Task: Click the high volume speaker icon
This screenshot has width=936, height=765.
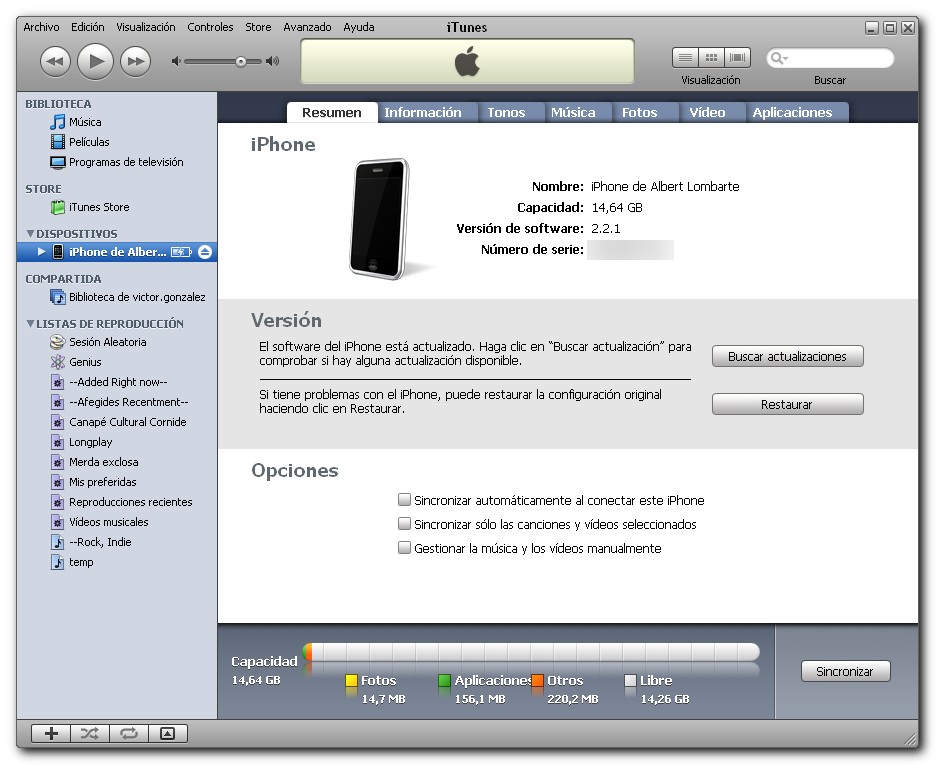Action: [273, 61]
